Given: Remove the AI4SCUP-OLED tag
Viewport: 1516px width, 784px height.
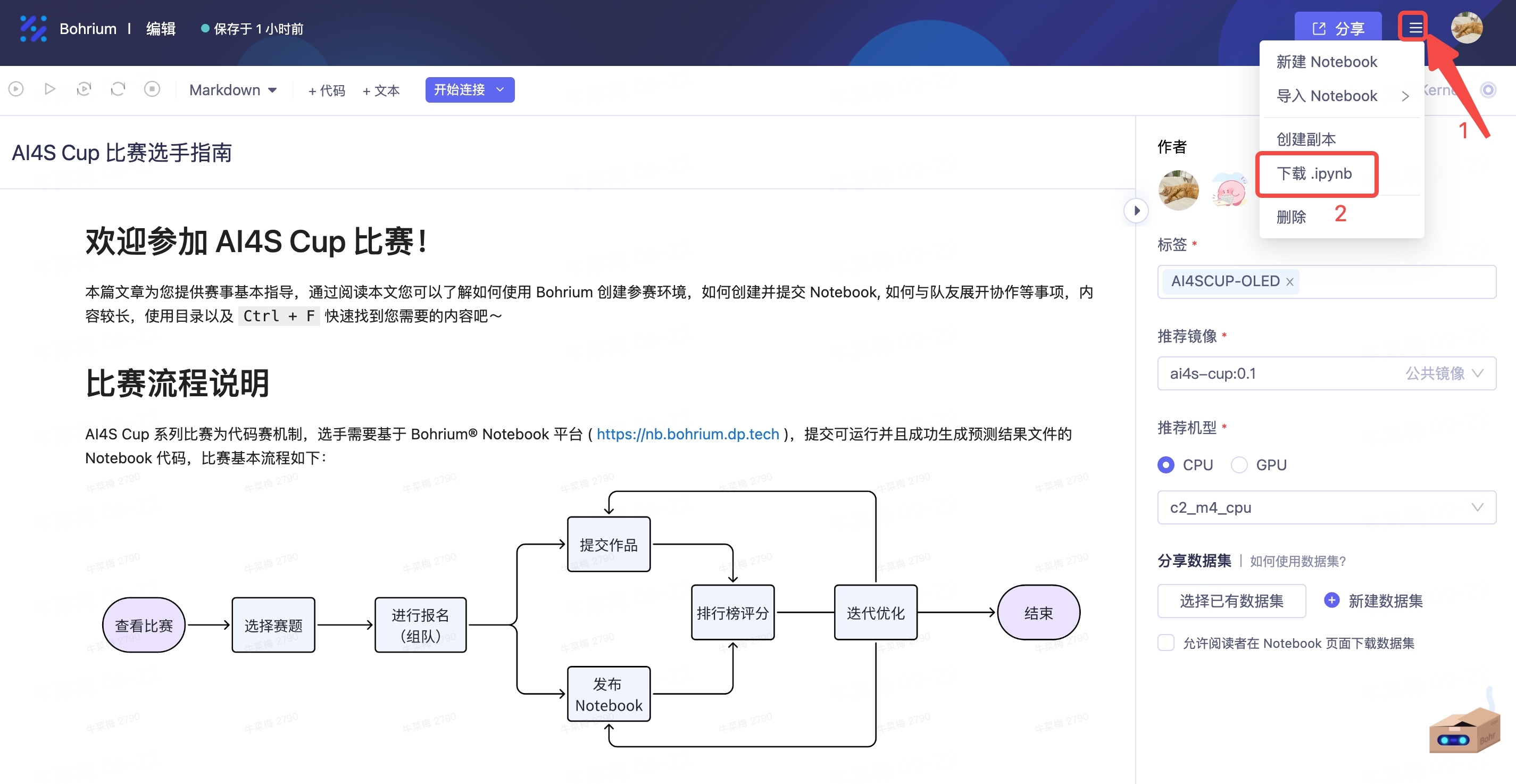Looking at the screenshot, I should 1289,282.
